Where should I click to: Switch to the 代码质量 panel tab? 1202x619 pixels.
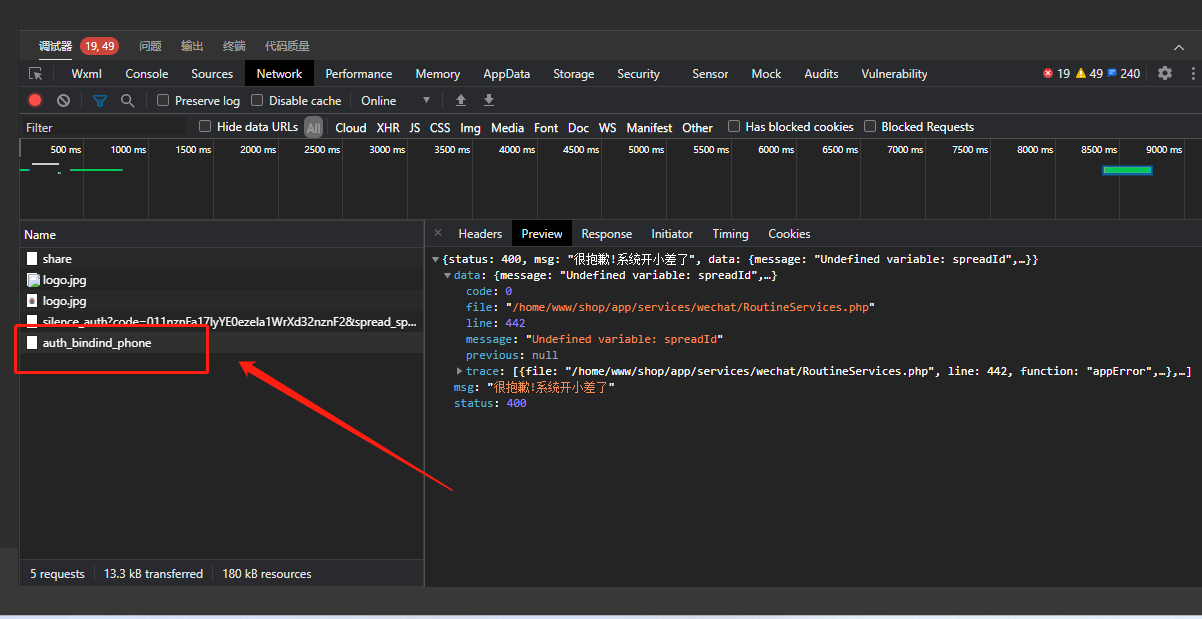pyautogui.click(x=287, y=46)
